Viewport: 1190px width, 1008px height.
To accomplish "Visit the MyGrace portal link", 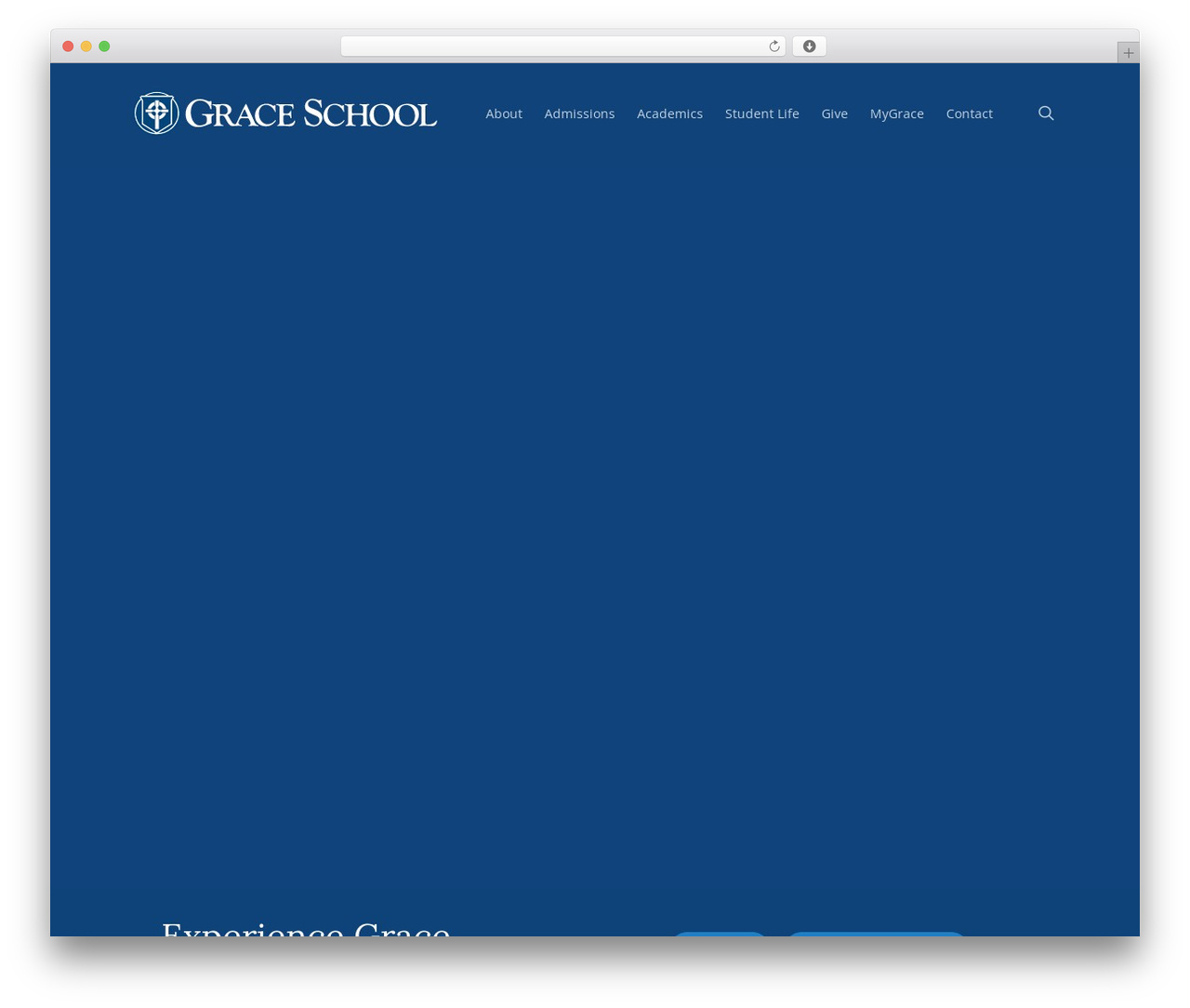I will tap(897, 113).
